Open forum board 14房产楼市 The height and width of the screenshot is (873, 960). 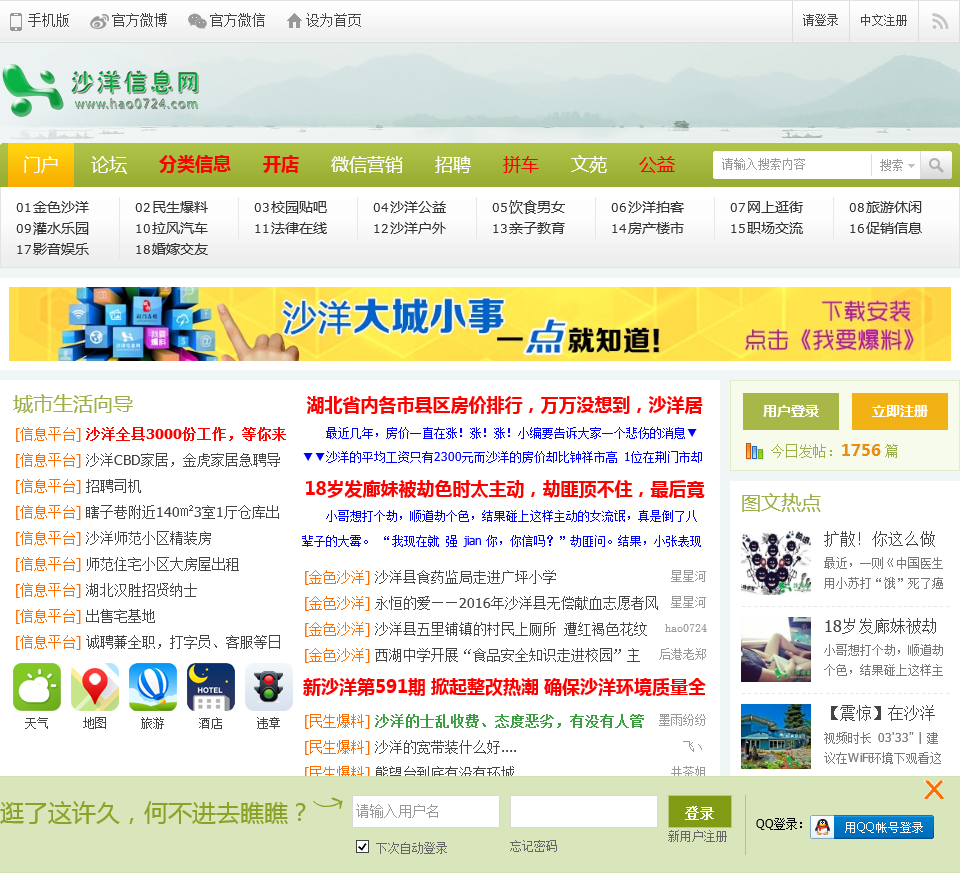tap(648, 228)
